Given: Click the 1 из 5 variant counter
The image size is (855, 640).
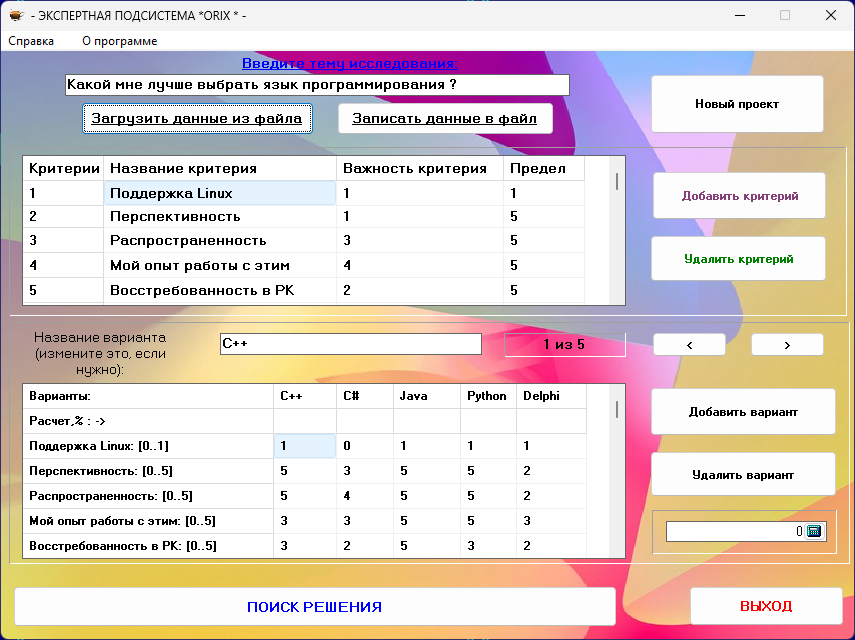Looking at the screenshot, I should click(564, 345).
